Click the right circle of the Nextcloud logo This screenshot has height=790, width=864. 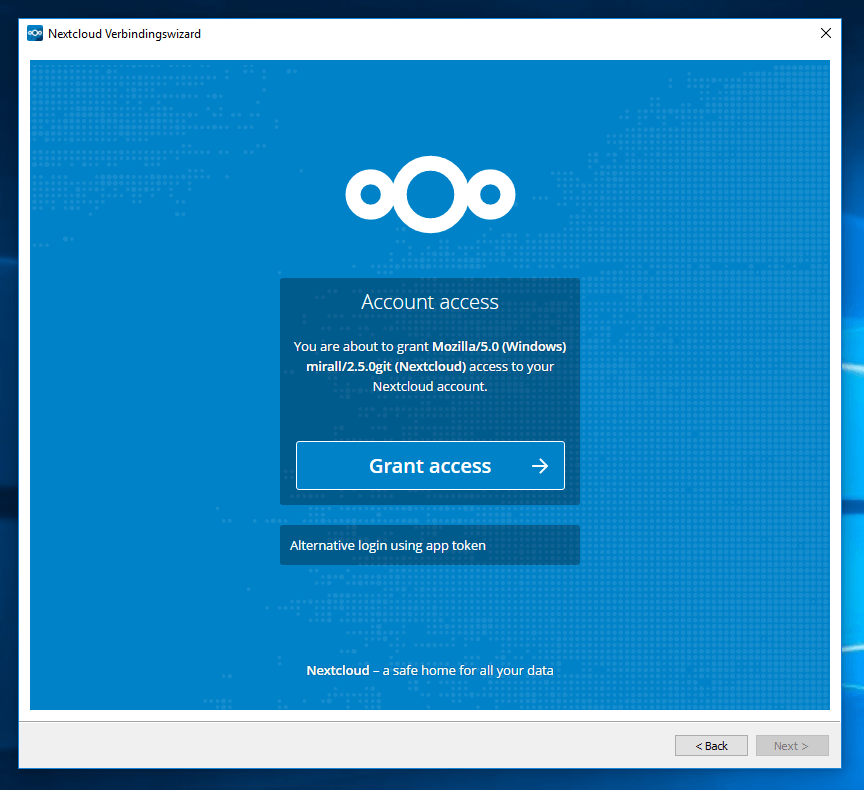coord(490,194)
